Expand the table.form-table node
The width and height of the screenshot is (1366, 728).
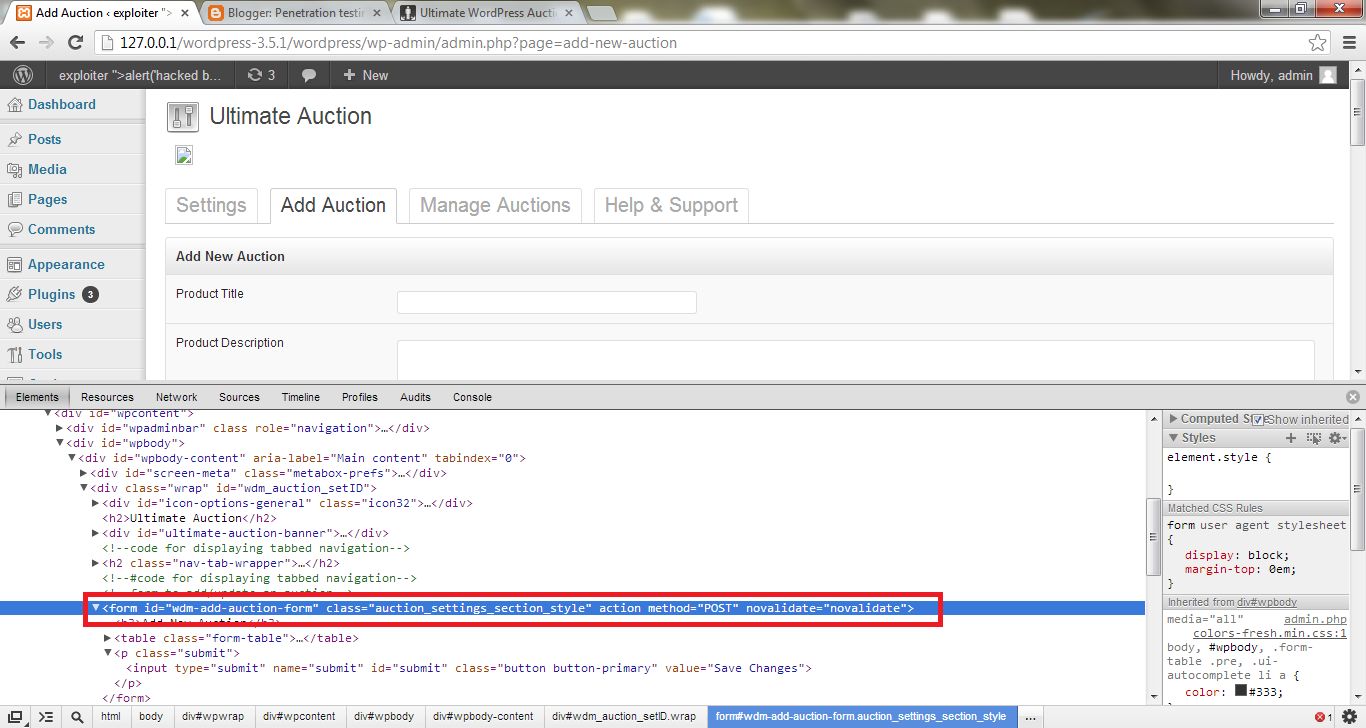tap(109, 638)
